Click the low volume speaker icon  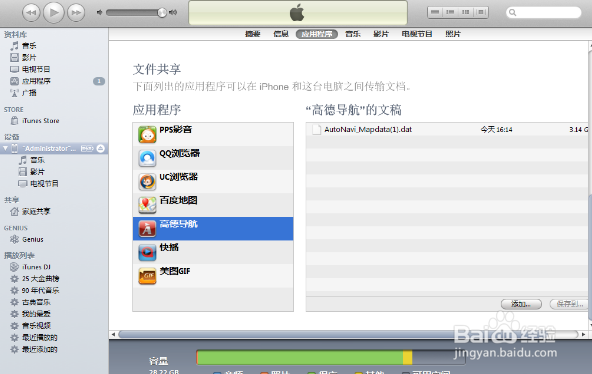(x=100, y=12)
